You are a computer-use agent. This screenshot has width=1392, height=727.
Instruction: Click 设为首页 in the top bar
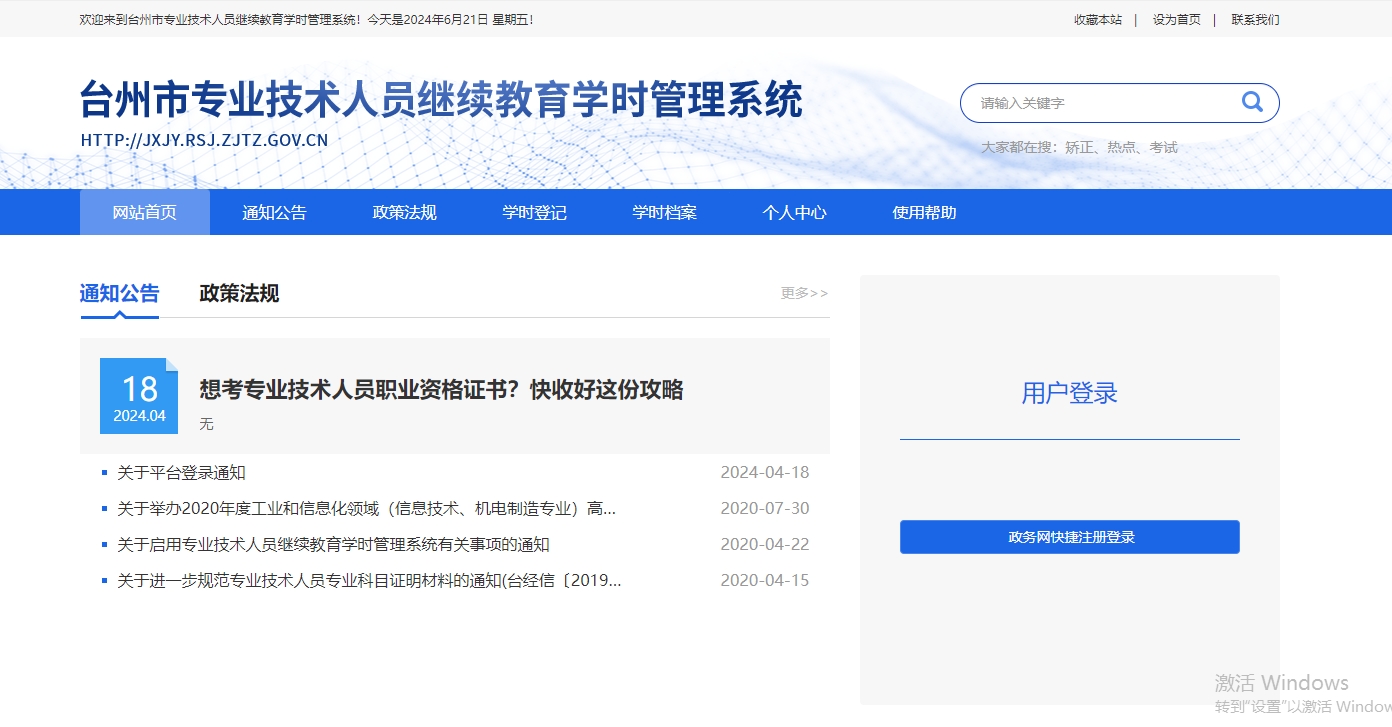click(1176, 19)
